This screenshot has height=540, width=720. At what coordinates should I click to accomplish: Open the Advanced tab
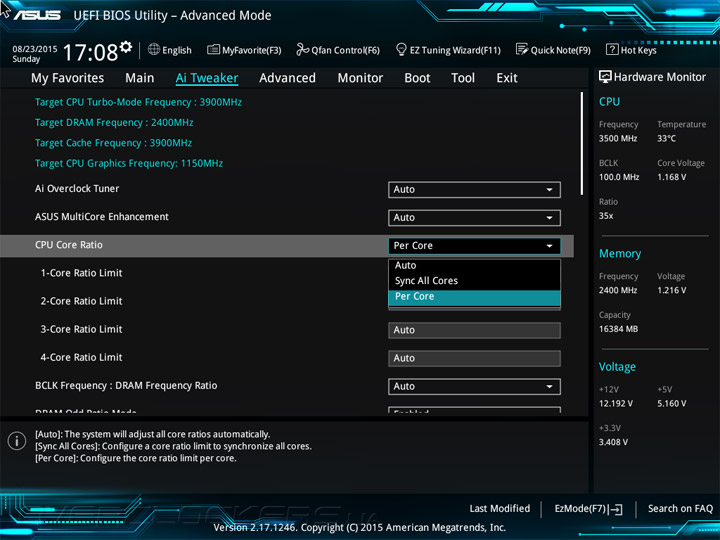[287, 78]
